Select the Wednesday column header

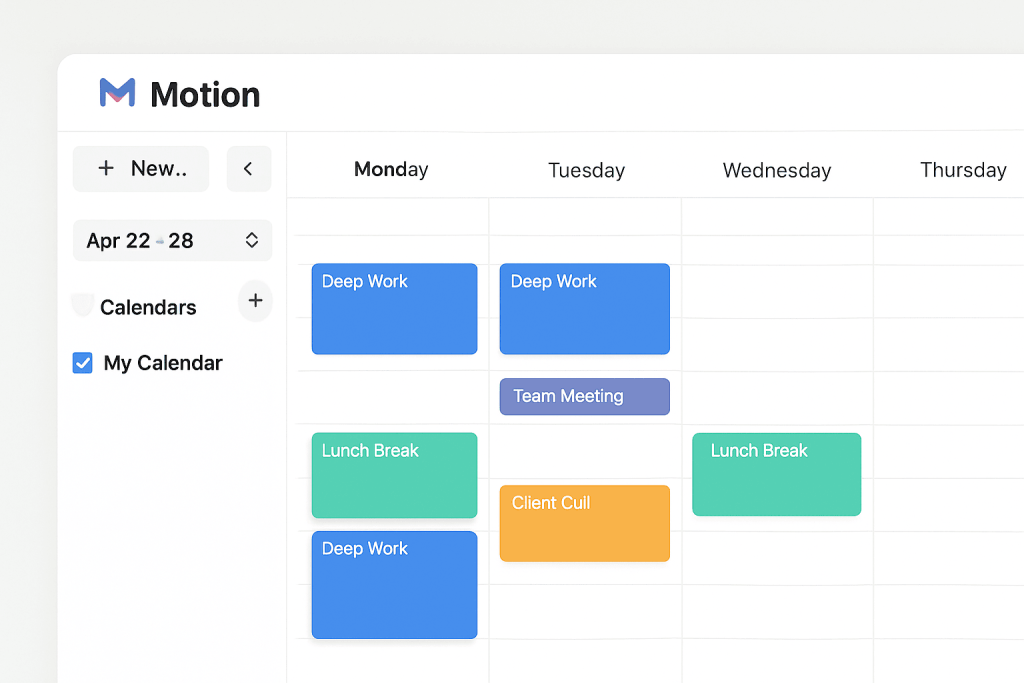[776, 170]
